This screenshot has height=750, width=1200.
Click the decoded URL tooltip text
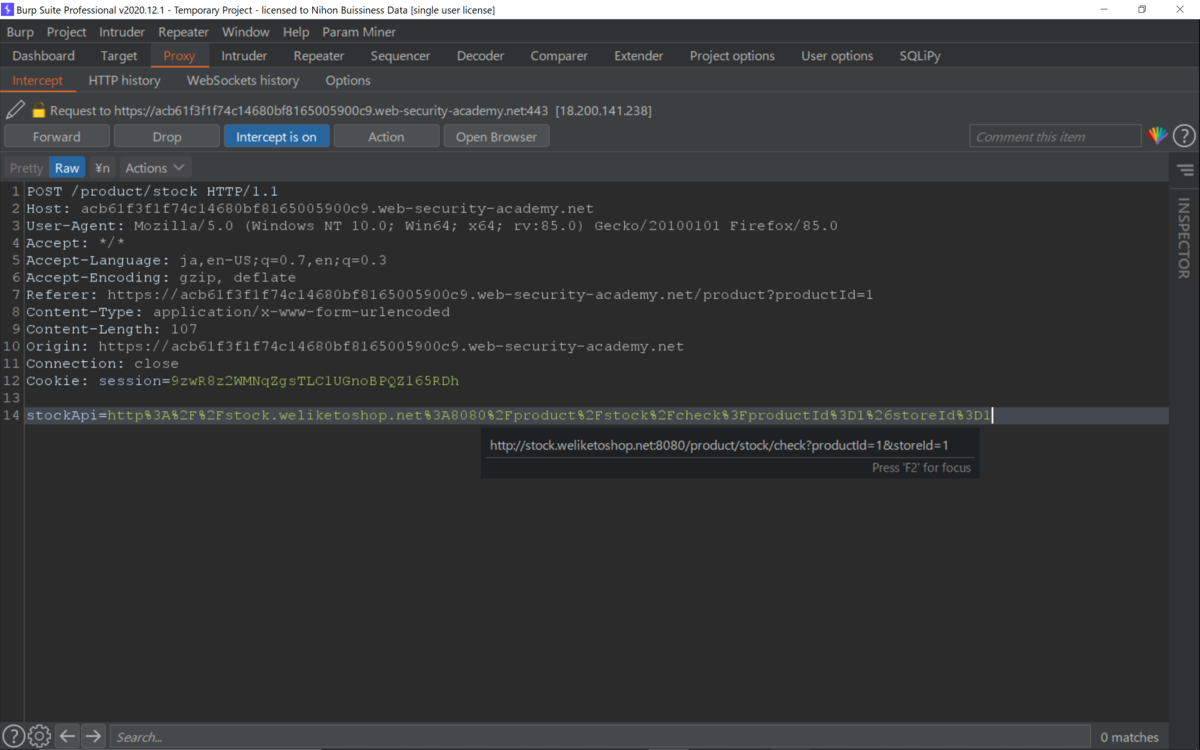click(x=719, y=446)
